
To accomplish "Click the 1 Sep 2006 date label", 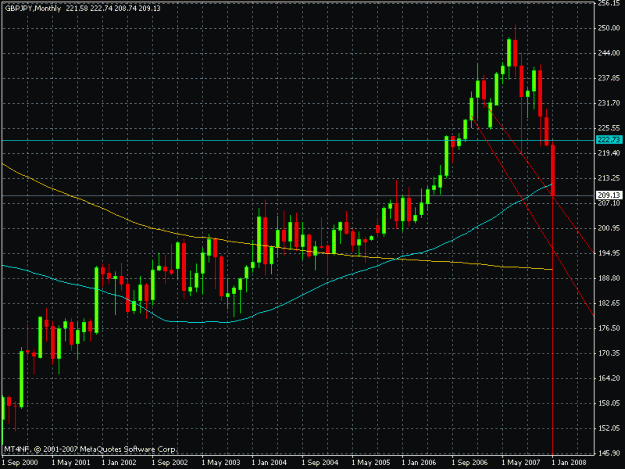I will coord(470,463).
